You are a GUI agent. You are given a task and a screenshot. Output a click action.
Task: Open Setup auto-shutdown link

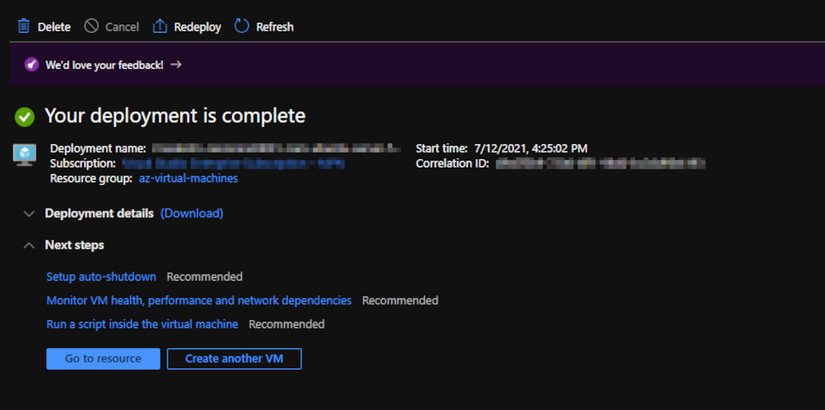101,277
